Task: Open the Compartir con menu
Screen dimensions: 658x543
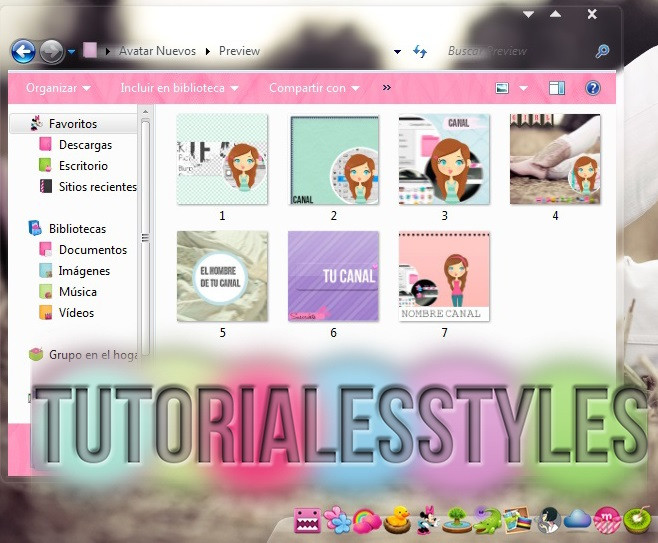Action: [314, 88]
